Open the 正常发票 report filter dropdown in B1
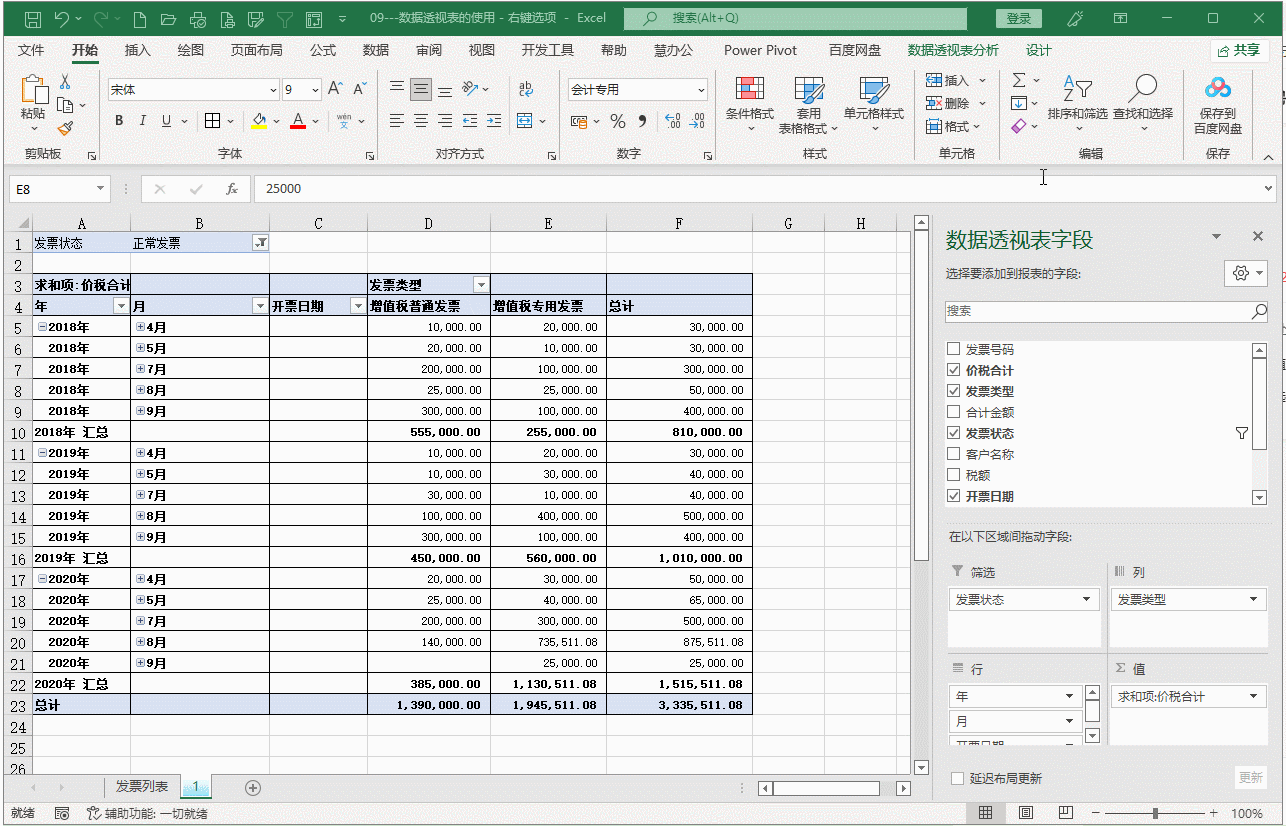This screenshot has height=826, width=1286. point(260,243)
